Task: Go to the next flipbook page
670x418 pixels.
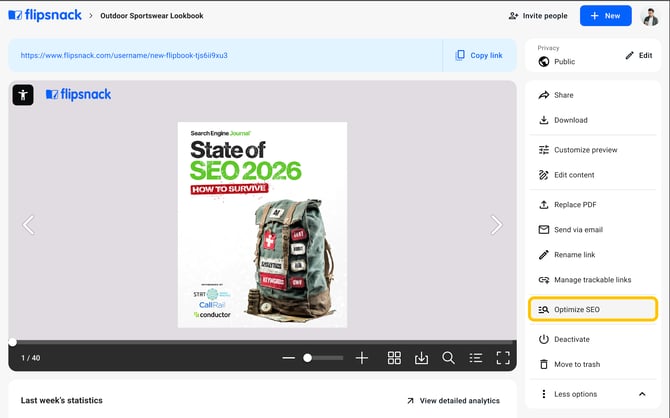Action: (x=496, y=225)
